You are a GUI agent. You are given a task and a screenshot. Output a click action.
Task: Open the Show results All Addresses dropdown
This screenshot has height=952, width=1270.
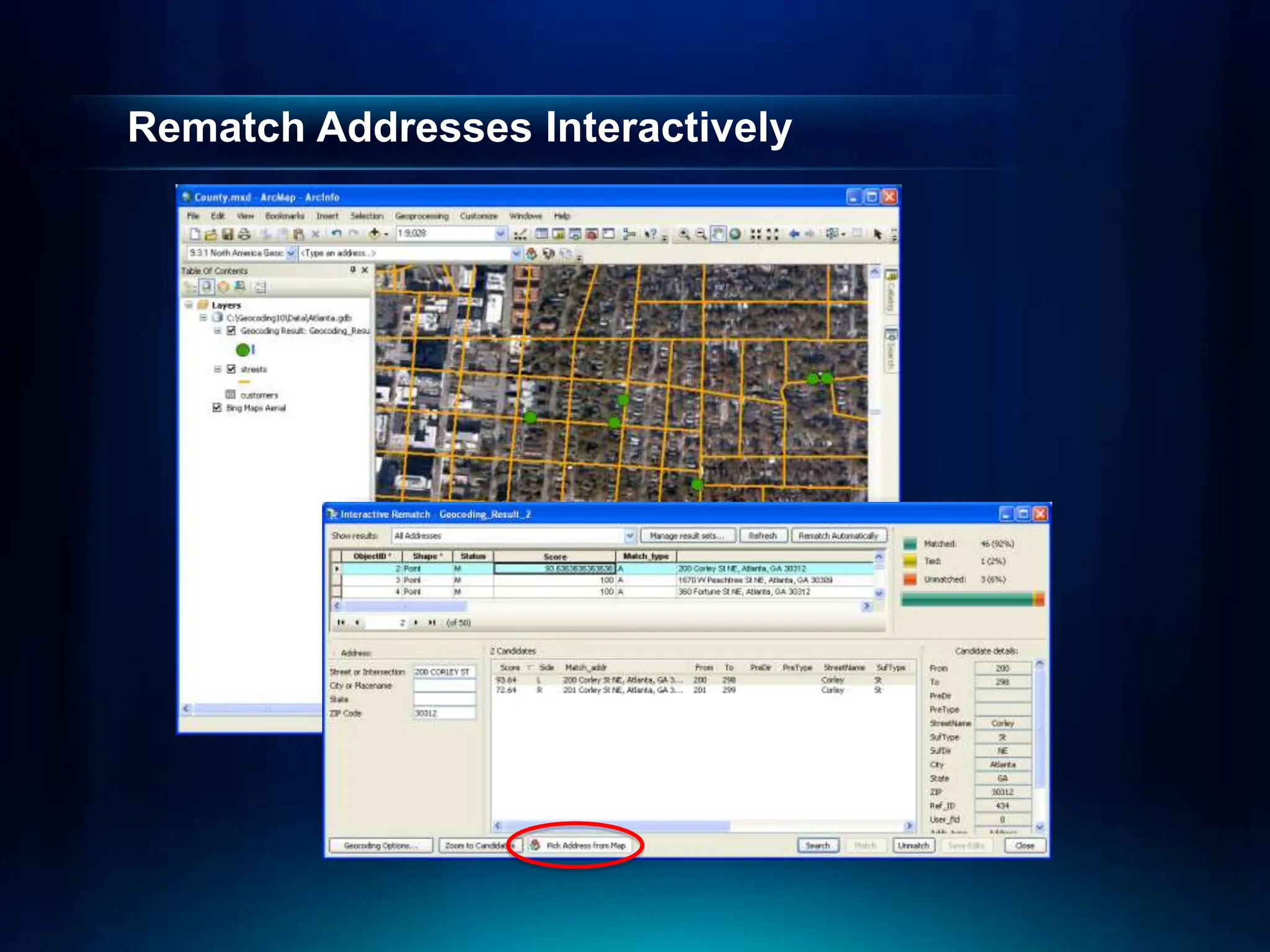tap(629, 535)
